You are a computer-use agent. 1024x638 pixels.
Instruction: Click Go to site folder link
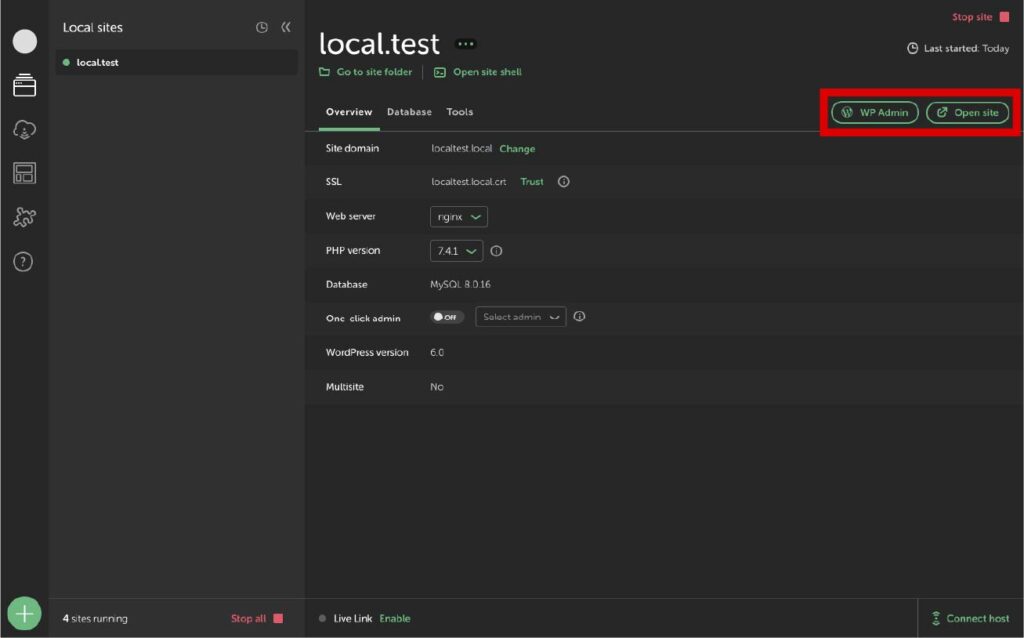pyautogui.click(x=366, y=72)
